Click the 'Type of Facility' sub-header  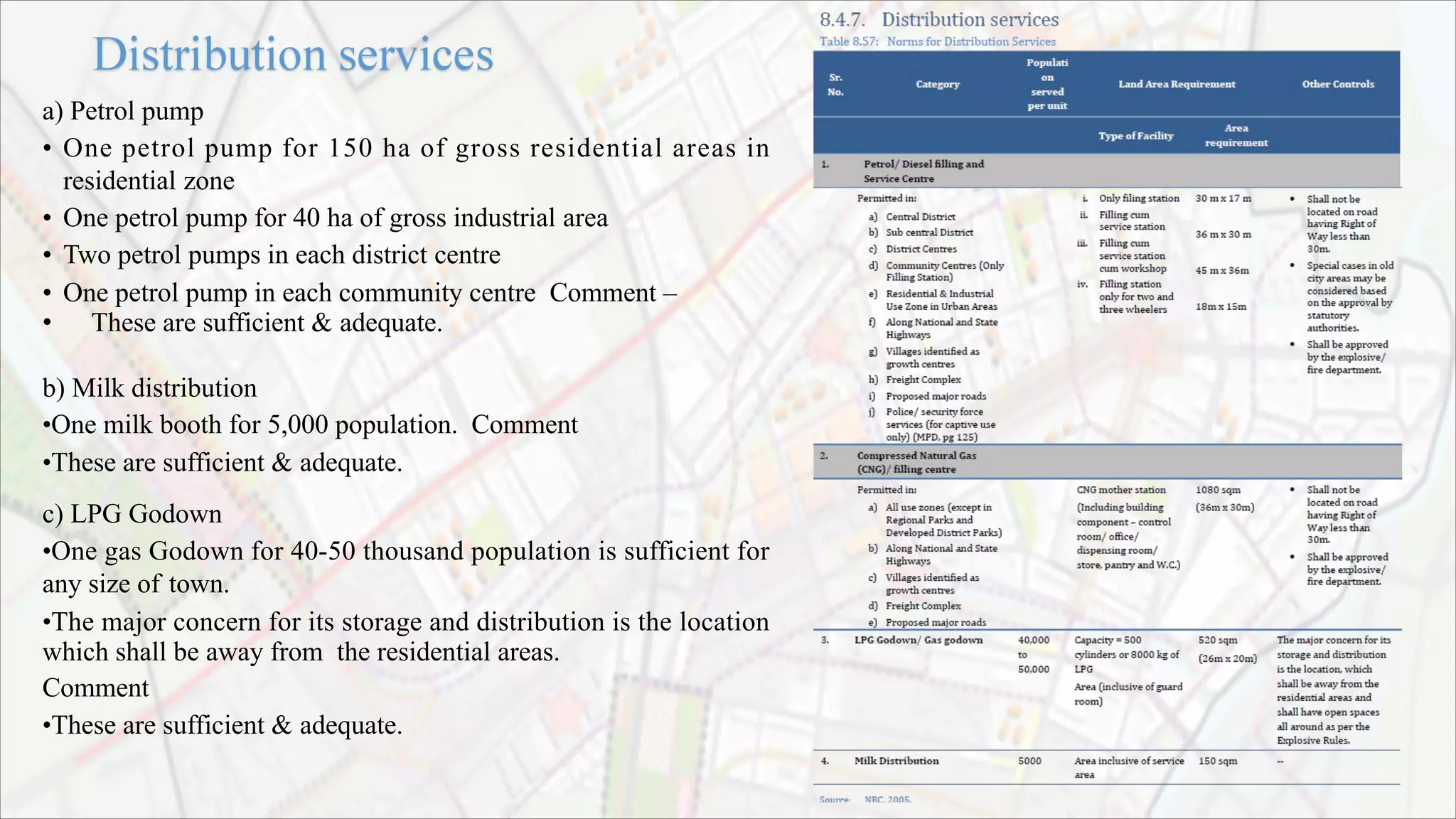(1135, 136)
